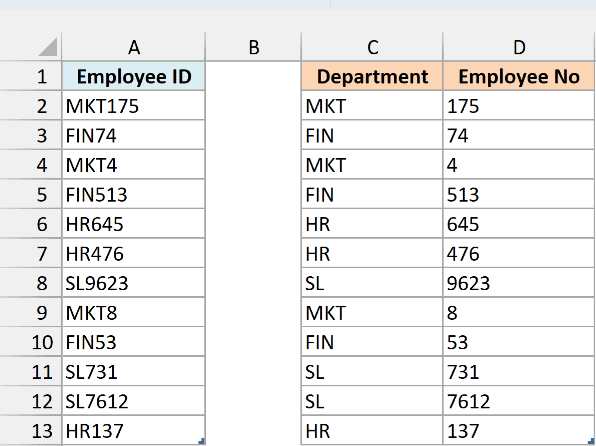Viewport: 596px width, 446px height.
Task: Click Employee No cell 137
Action: (x=519, y=430)
